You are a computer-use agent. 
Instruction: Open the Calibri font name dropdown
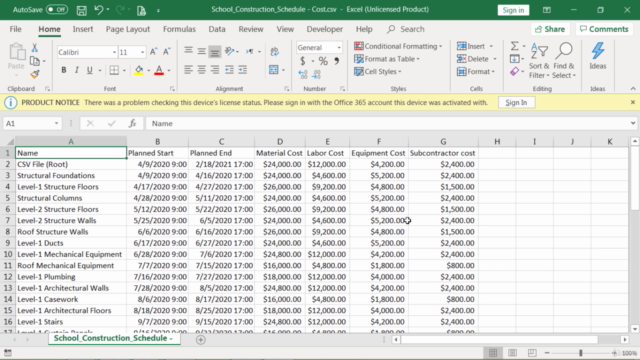click(114, 52)
